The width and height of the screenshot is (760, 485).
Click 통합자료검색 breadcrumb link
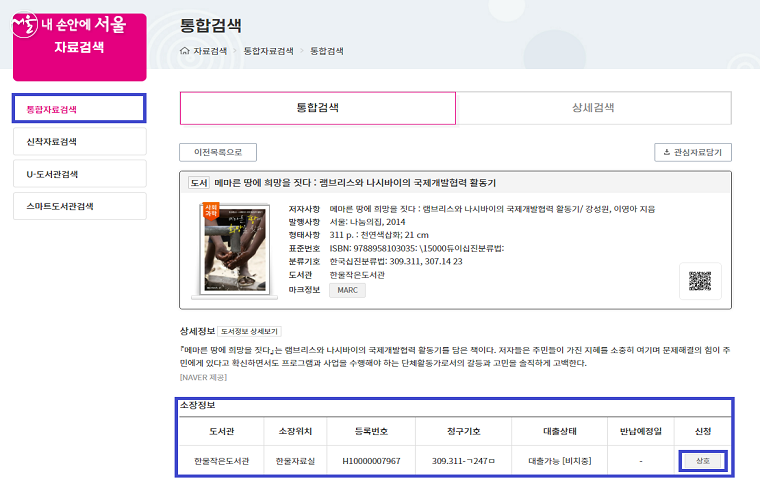tap(269, 51)
